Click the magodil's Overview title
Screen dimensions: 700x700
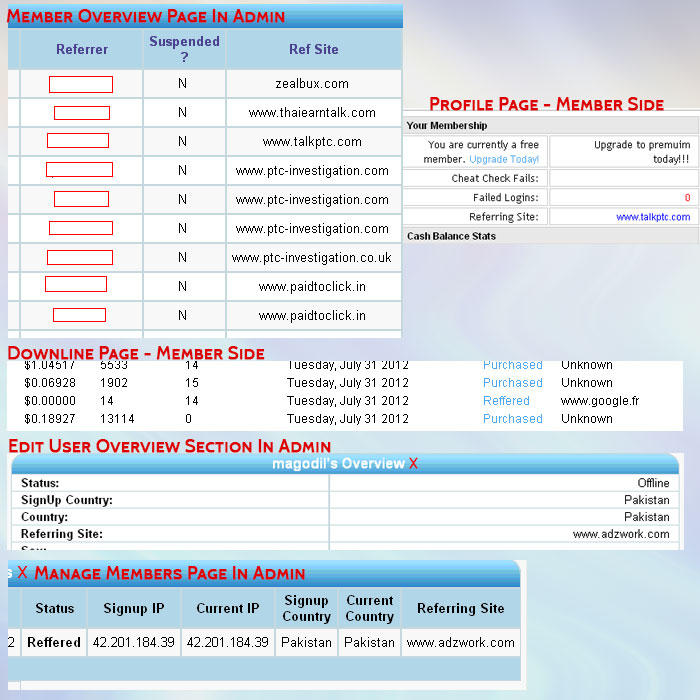[338, 463]
